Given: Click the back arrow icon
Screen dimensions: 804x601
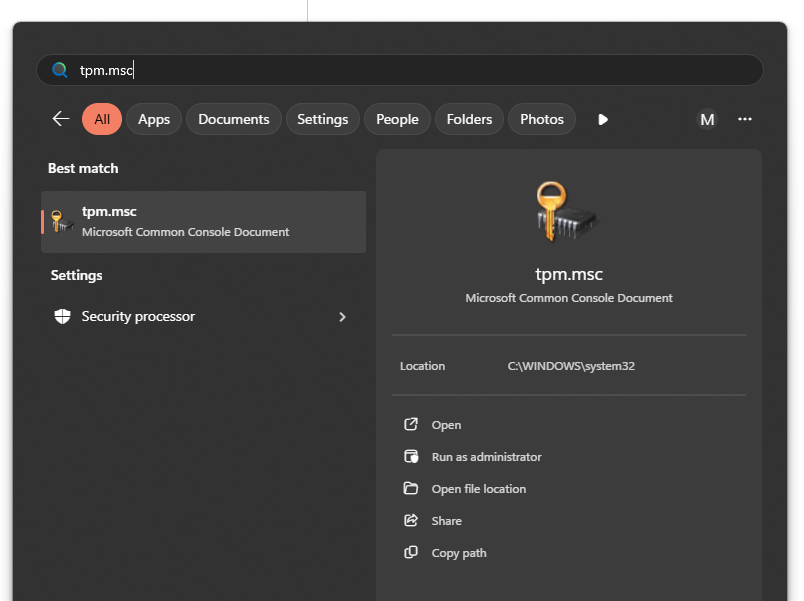Looking at the screenshot, I should (61, 119).
